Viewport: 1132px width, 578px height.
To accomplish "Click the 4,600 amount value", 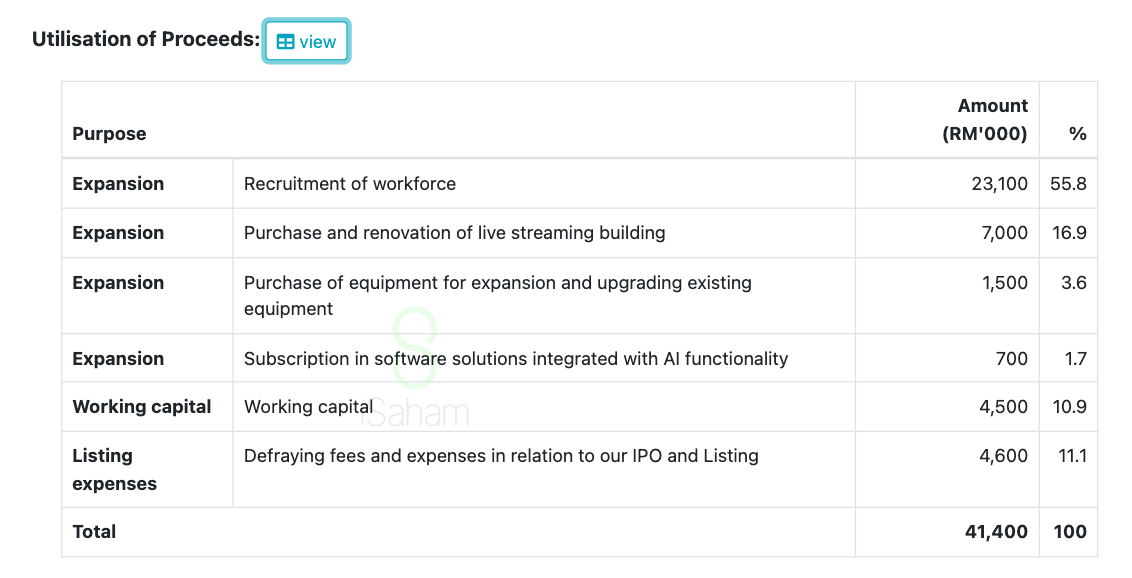I will (x=1003, y=456).
